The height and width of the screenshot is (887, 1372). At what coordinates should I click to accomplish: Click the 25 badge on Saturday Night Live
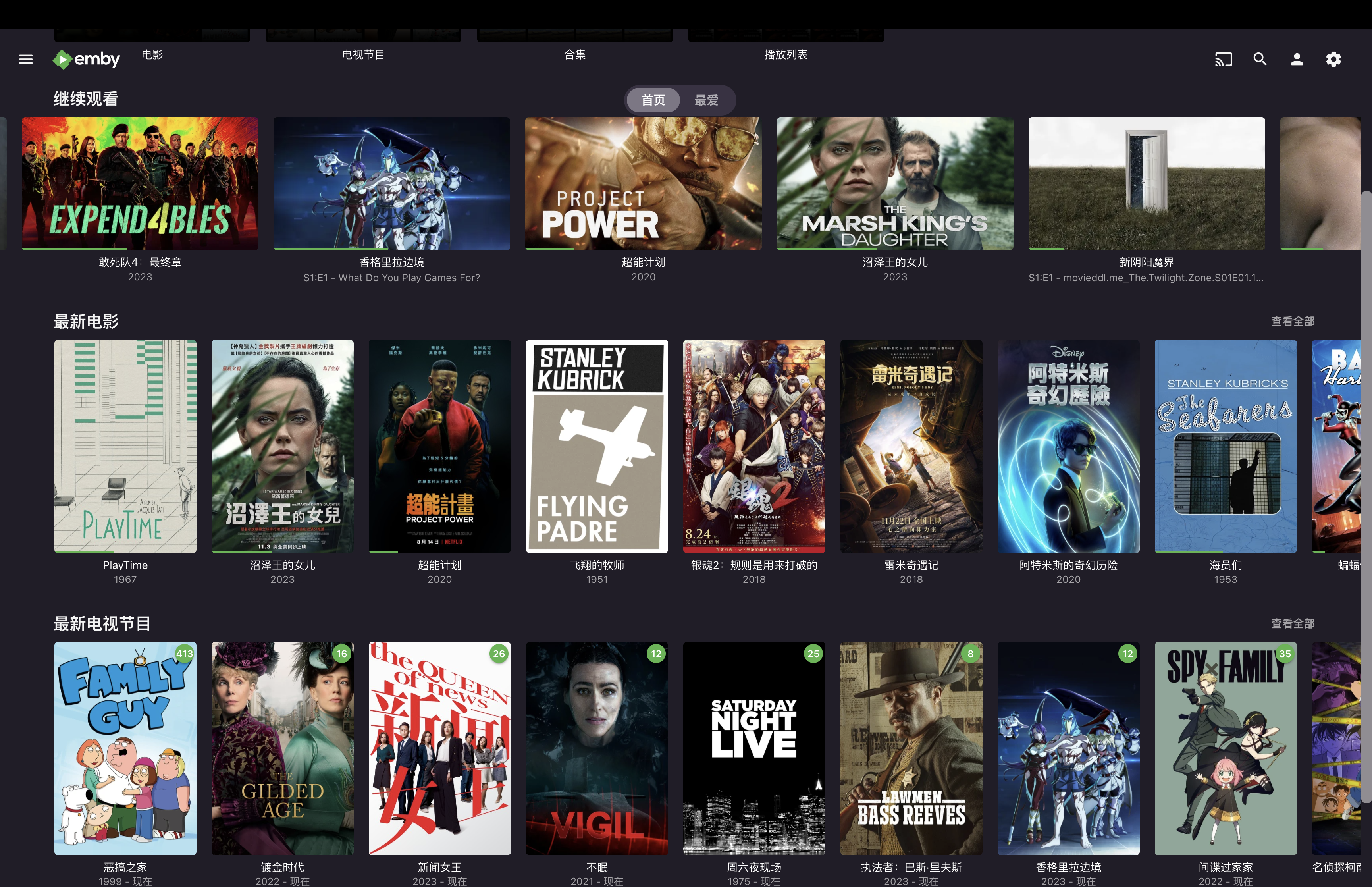813,654
